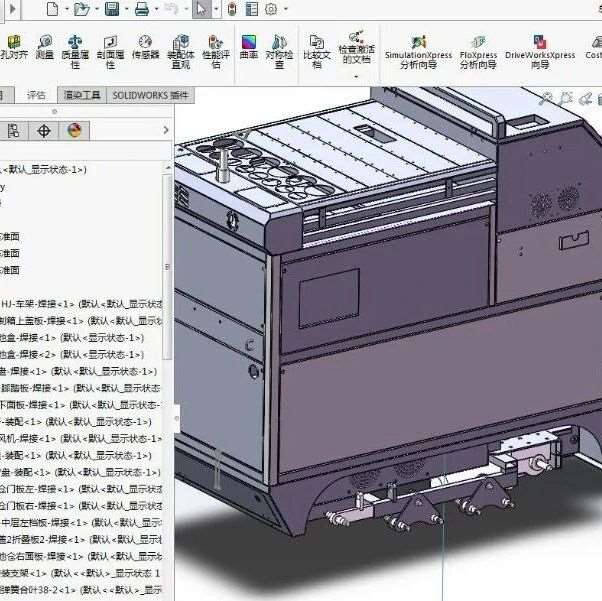Image resolution: width=602 pixels, height=601 pixels.
Task: Switch to the 评估 tab
Action: (x=36, y=95)
